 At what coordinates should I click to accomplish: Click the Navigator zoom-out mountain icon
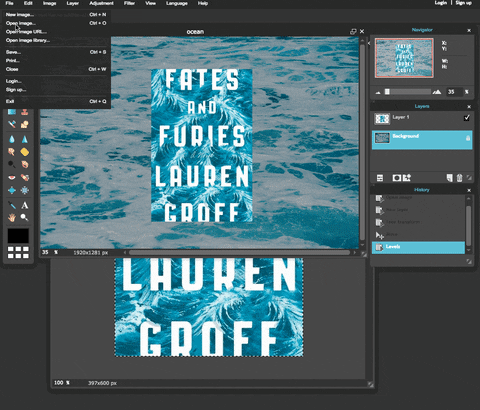click(x=378, y=92)
